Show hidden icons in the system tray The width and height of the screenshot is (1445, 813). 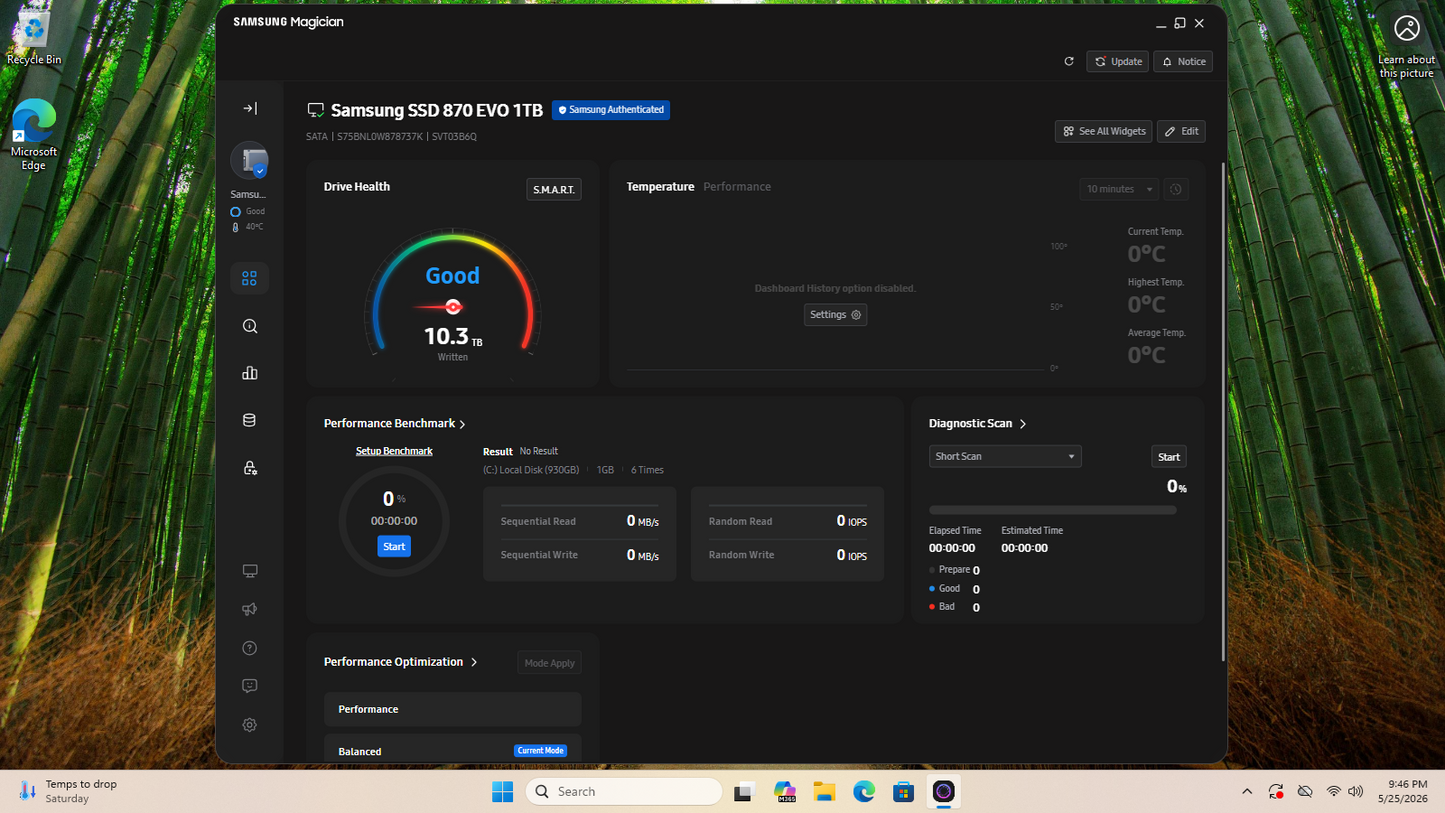[x=1247, y=792]
